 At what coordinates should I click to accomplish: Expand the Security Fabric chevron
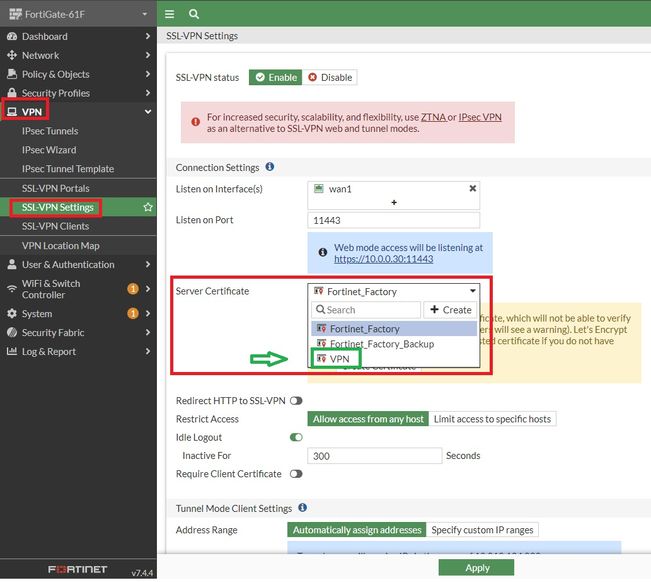click(148, 333)
